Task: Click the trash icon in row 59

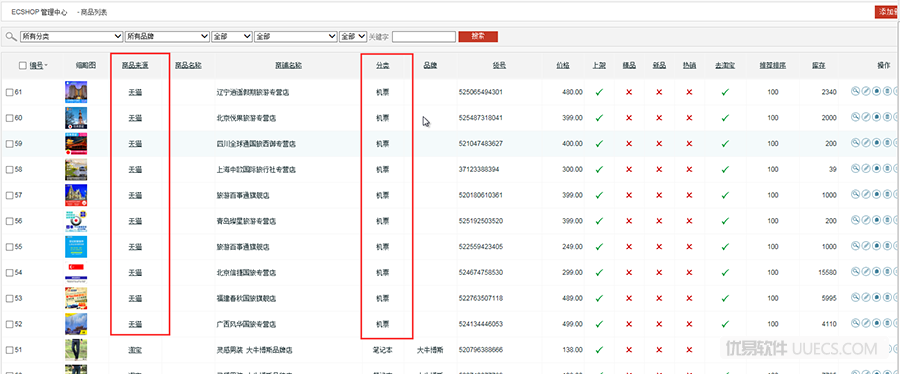Action: (x=887, y=143)
